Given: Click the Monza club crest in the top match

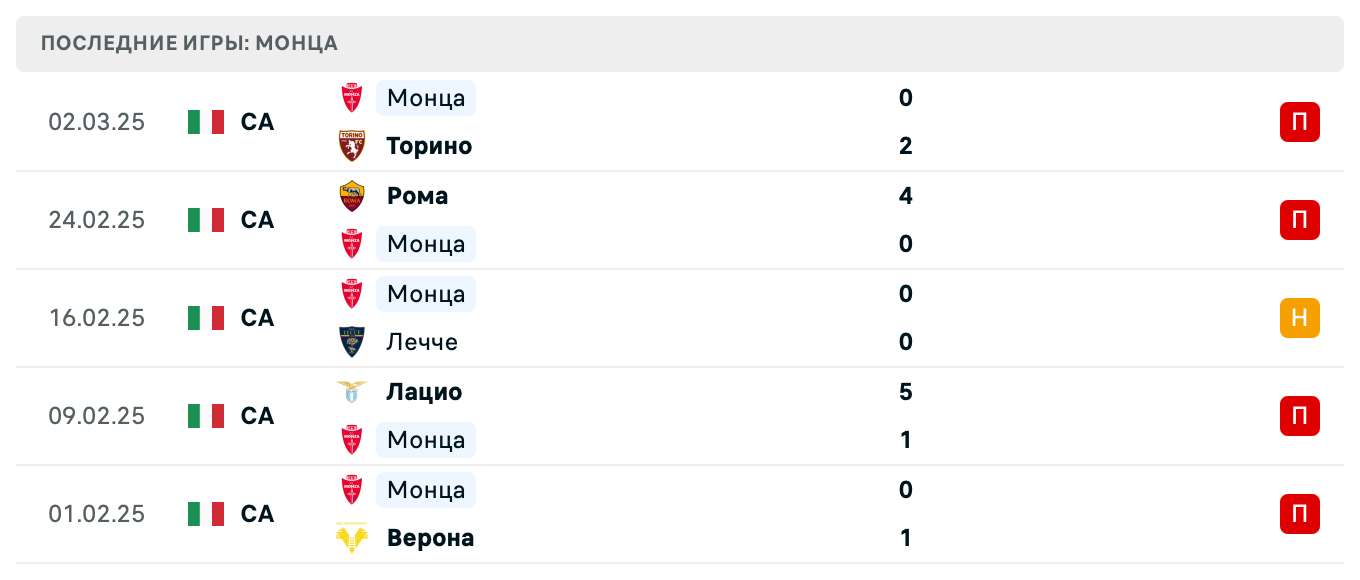Looking at the screenshot, I should [351, 98].
